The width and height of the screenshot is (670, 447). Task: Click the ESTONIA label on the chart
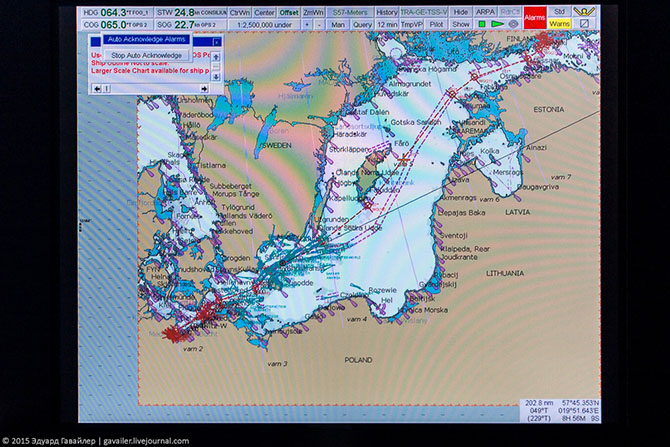click(548, 109)
